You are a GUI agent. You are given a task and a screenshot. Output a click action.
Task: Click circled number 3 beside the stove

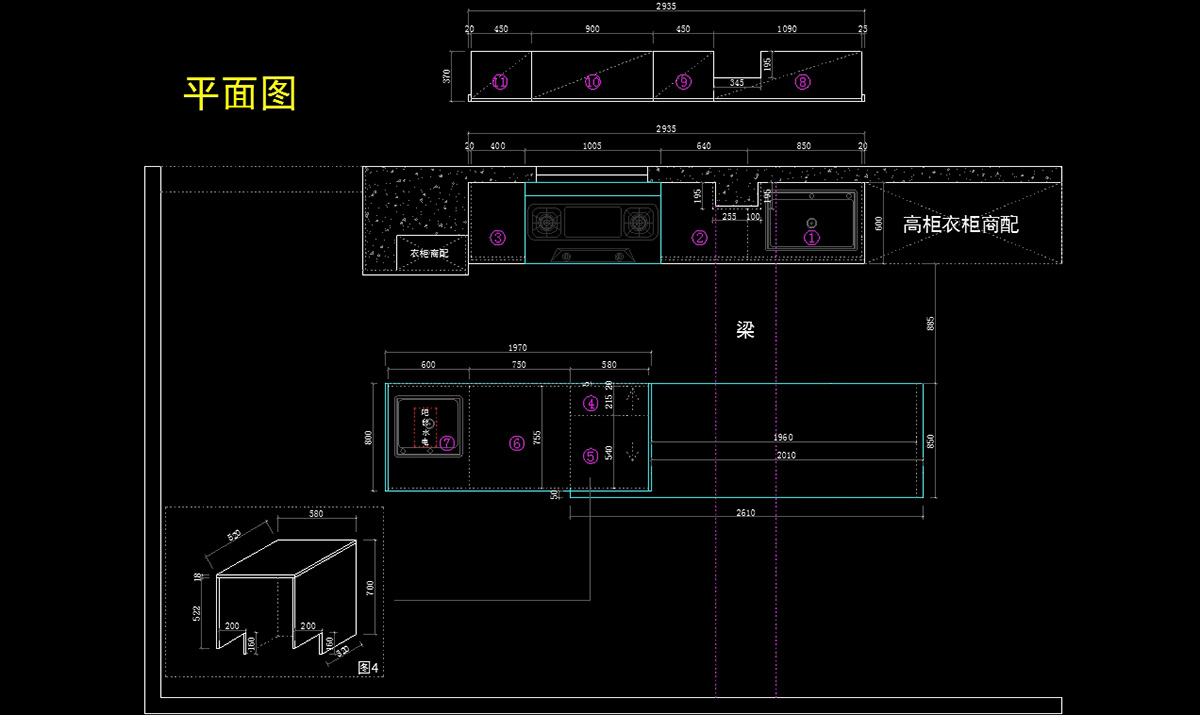tap(498, 238)
